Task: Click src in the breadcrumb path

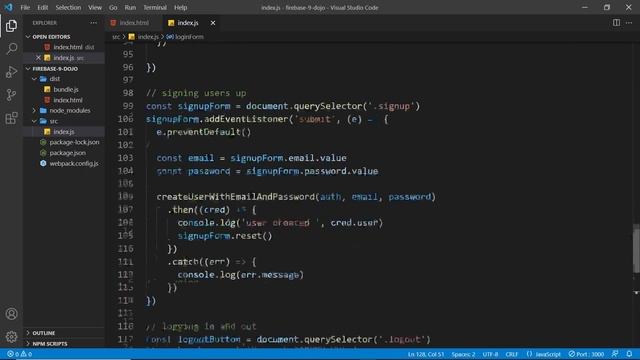Action: pyautogui.click(x=116, y=37)
